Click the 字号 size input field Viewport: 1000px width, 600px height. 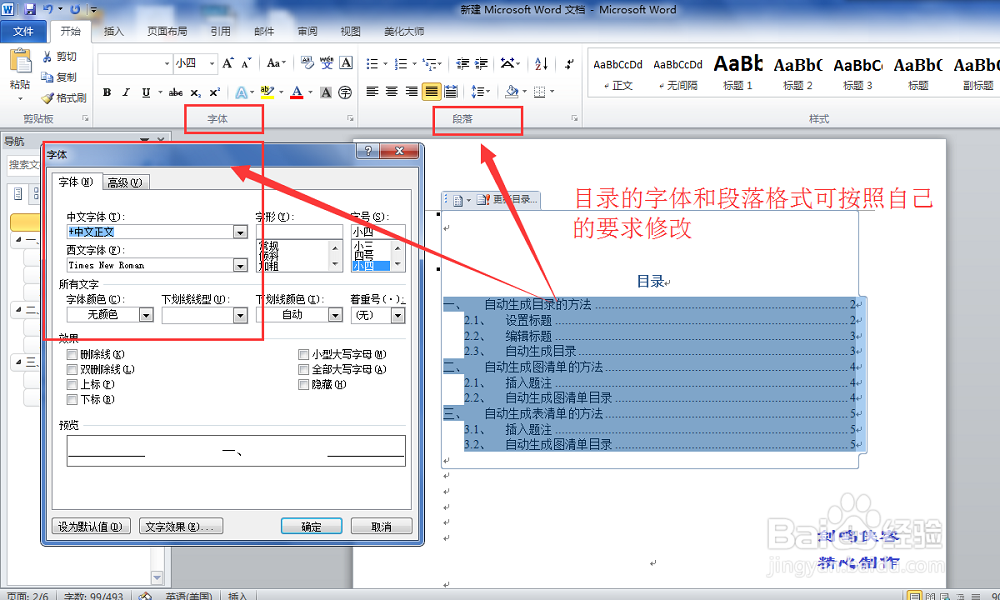(378, 231)
